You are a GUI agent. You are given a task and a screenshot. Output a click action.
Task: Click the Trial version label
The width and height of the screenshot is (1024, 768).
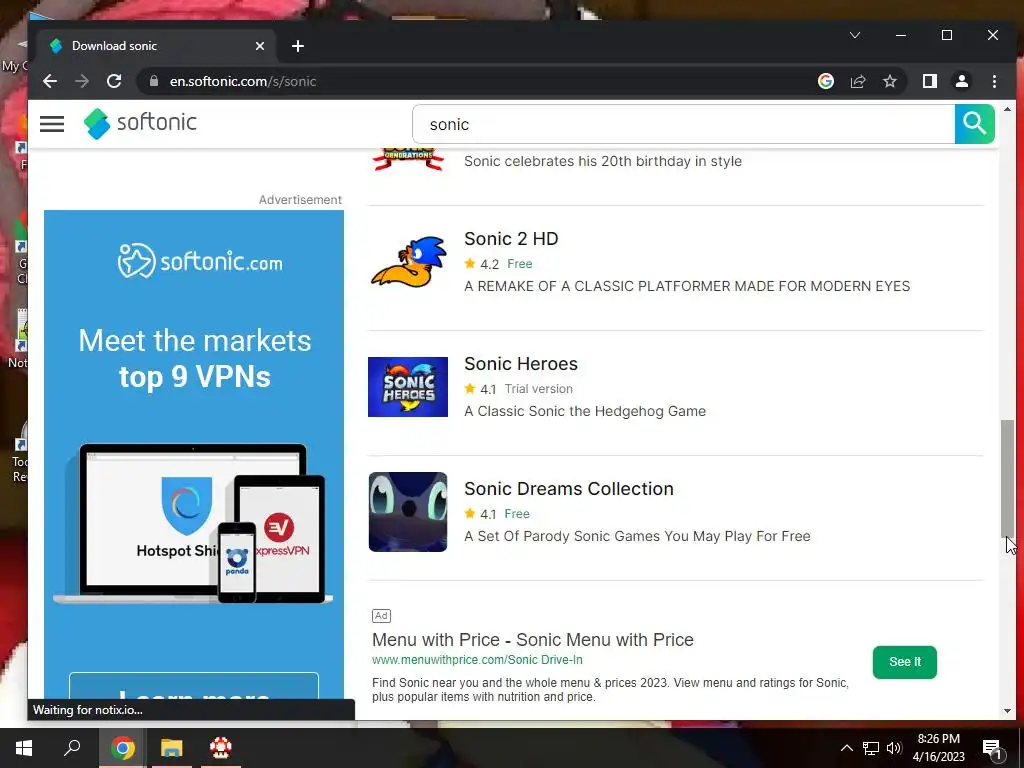click(x=539, y=389)
